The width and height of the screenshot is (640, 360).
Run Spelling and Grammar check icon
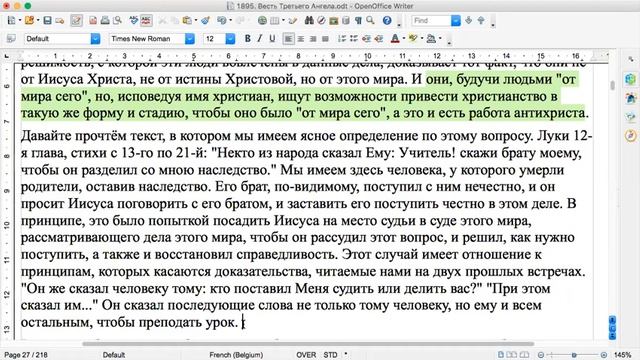(133, 20)
